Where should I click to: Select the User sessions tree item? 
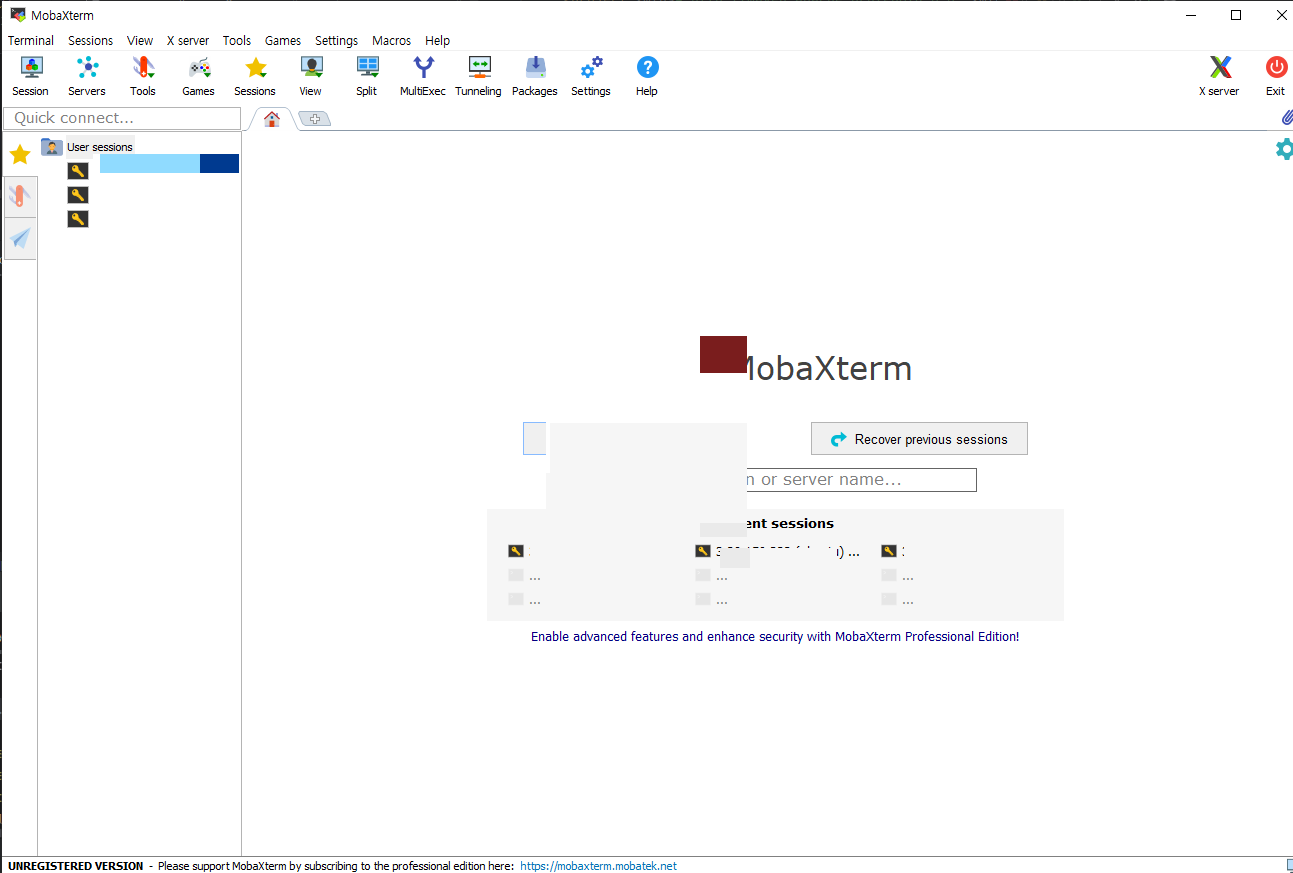pyautogui.click(x=100, y=147)
